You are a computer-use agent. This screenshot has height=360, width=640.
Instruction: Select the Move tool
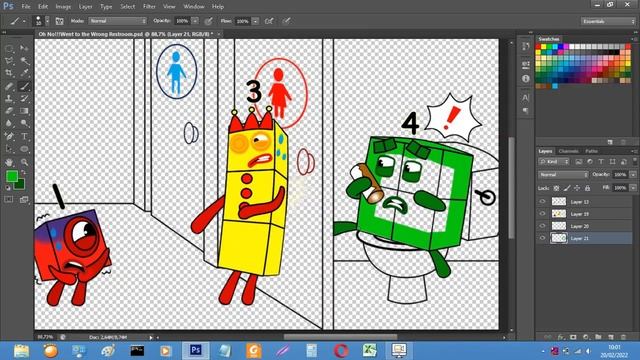point(24,49)
